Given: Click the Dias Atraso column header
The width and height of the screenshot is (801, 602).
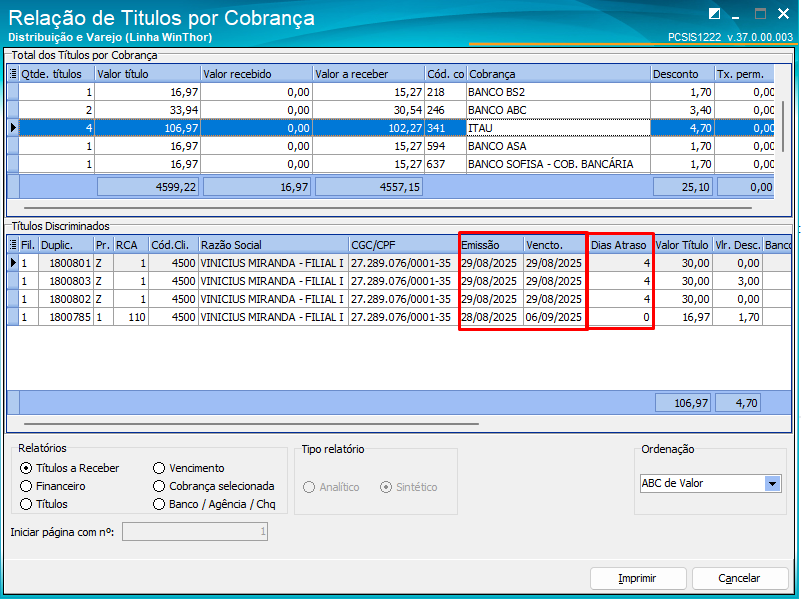Looking at the screenshot, I should click(x=620, y=245).
